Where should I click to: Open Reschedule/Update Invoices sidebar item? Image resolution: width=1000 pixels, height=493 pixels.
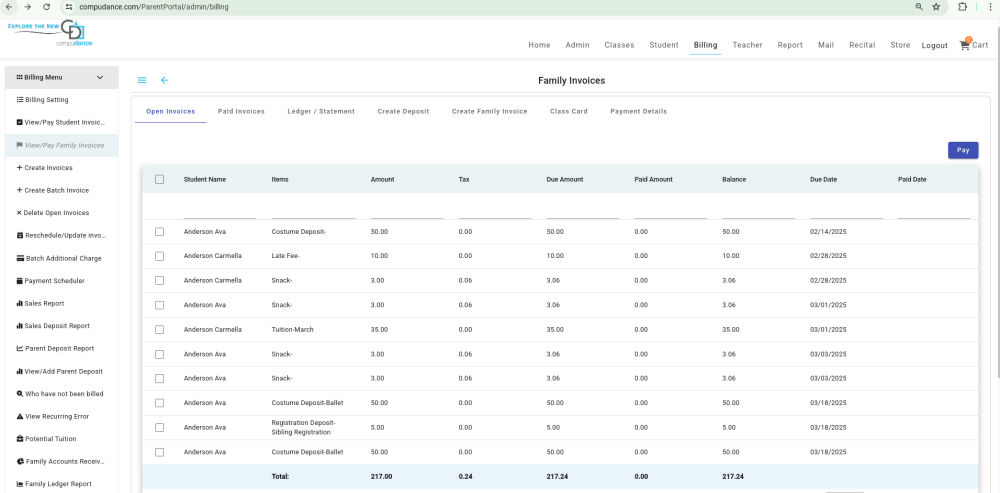[61, 236]
